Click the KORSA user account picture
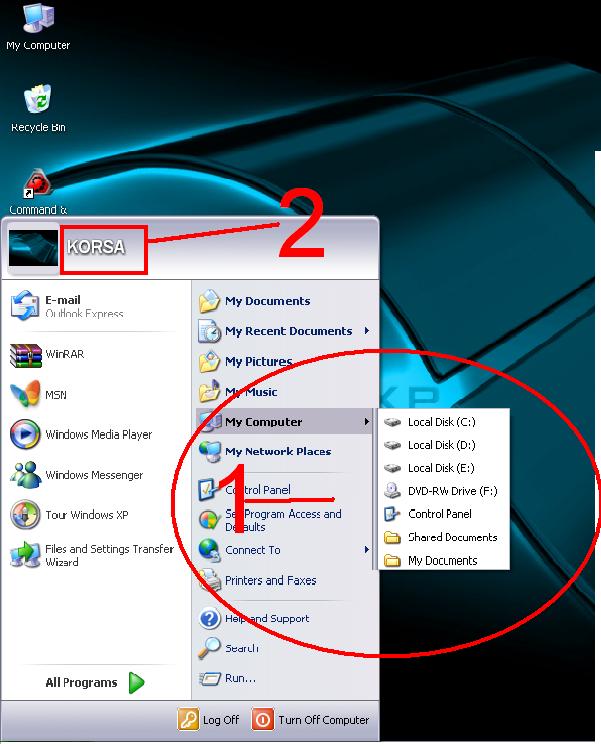Image resolution: width=601 pixels, height=746 pixels. tap(33, 247)
